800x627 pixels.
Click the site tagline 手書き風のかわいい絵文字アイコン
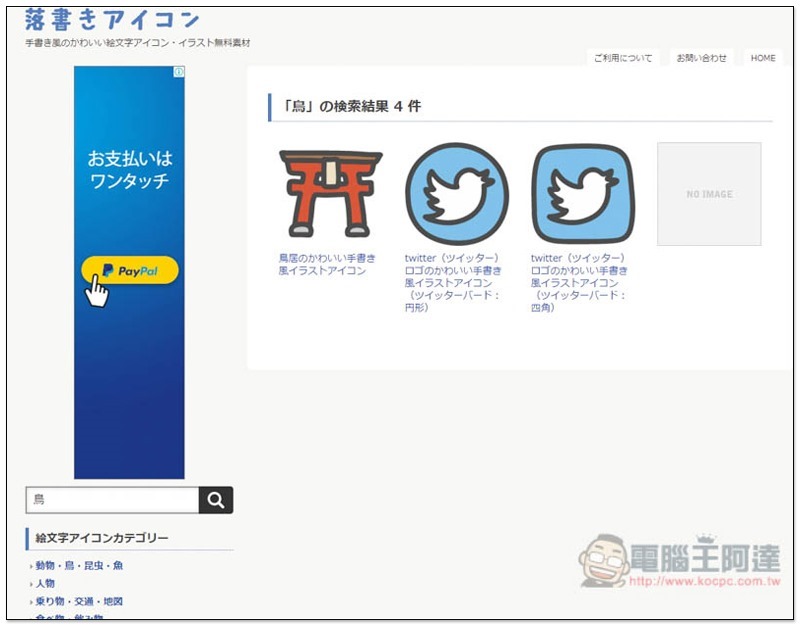[x=138, y=43]
